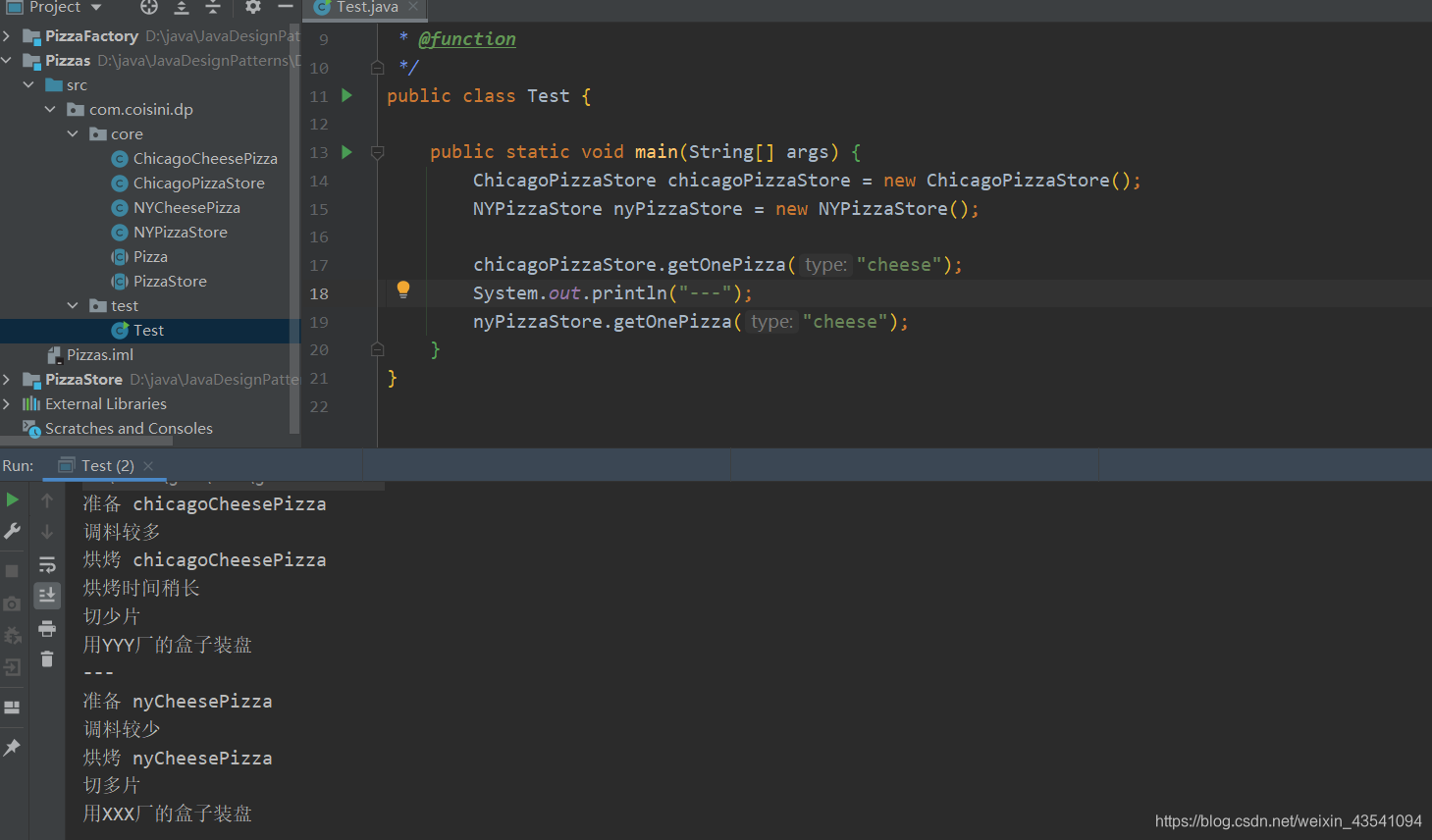Switch to the Test.java editor tab
1432x840 pixels.
366,8
